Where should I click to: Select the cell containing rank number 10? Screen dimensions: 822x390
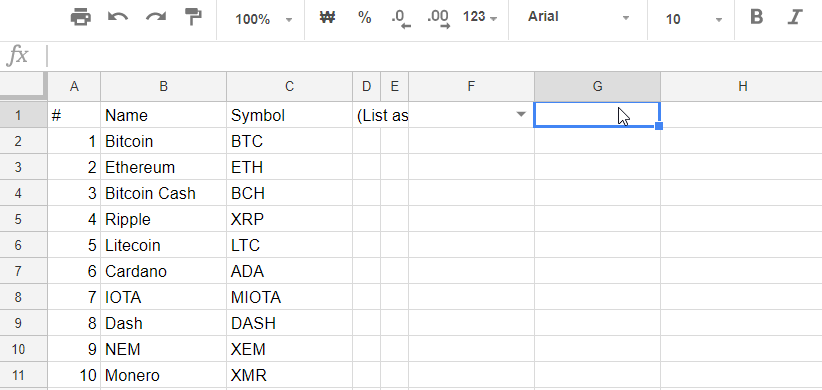pos(74,375)
